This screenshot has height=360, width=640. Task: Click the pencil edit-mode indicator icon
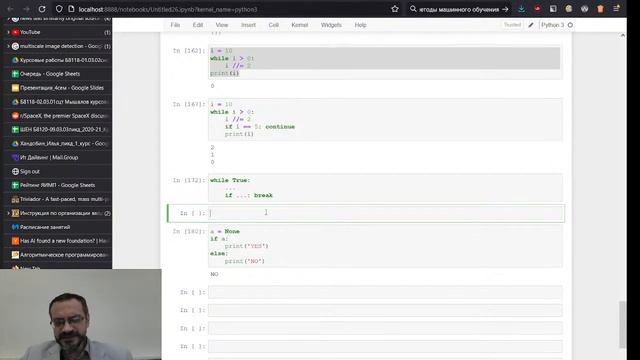531,25
